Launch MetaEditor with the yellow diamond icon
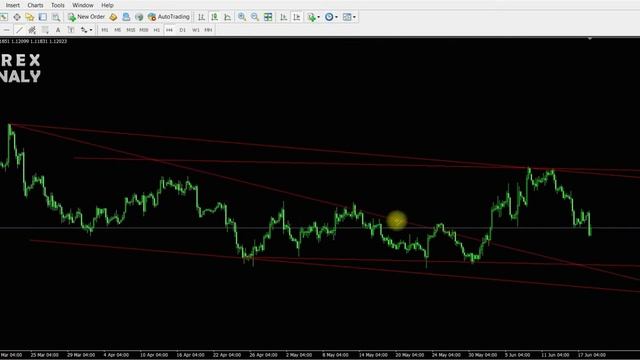 tap(113, 17)
